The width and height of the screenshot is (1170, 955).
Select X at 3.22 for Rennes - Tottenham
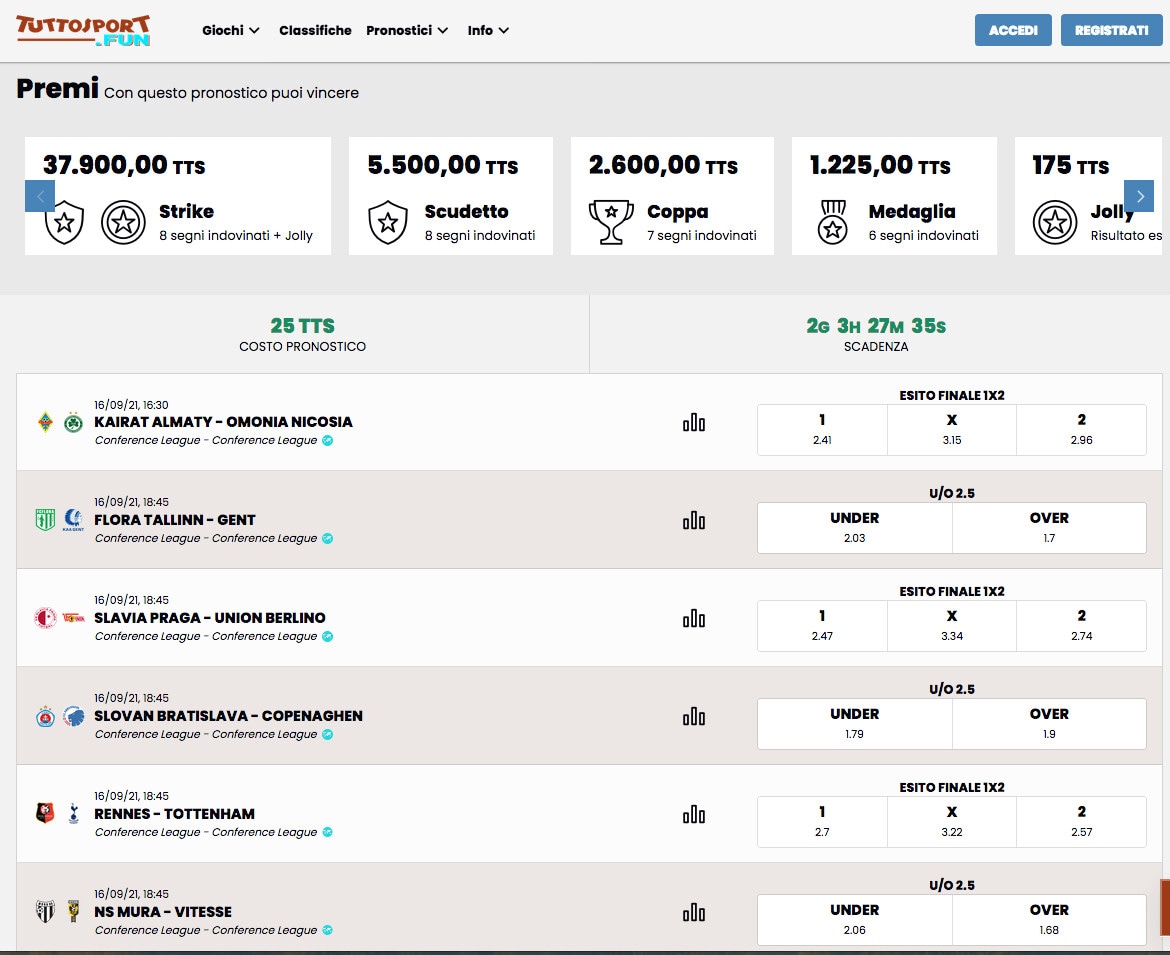coord(951,821)
